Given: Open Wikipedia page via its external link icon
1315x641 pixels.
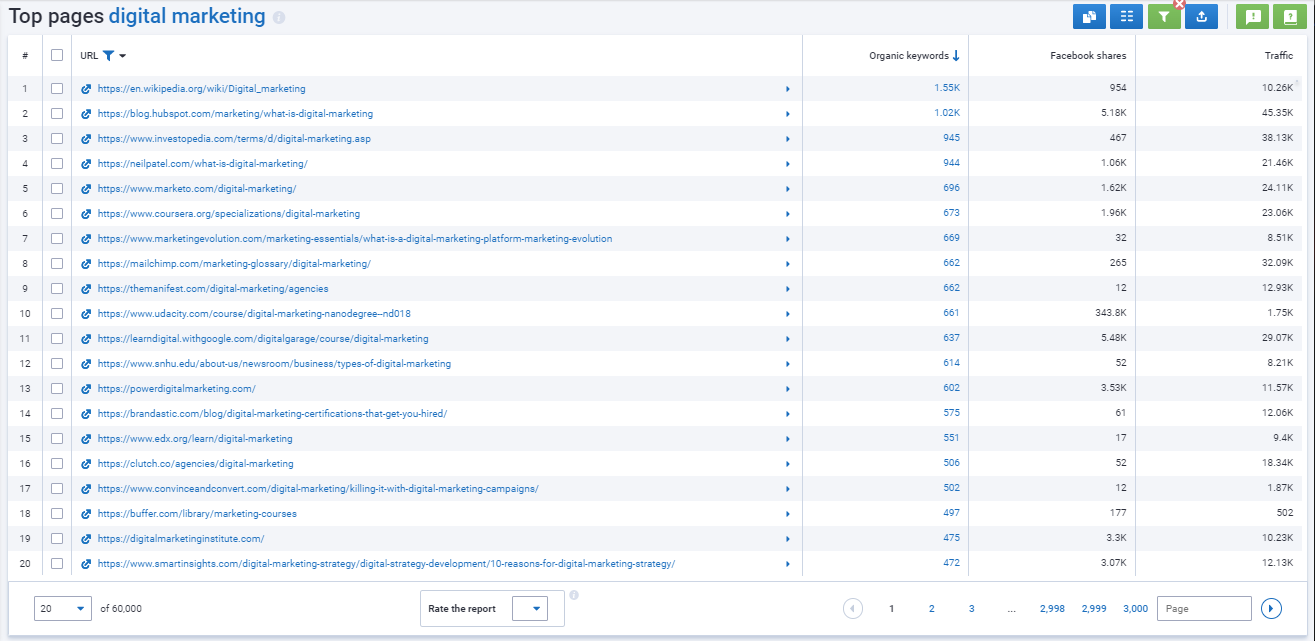Looking at the screenshot, I should (86, 88).
